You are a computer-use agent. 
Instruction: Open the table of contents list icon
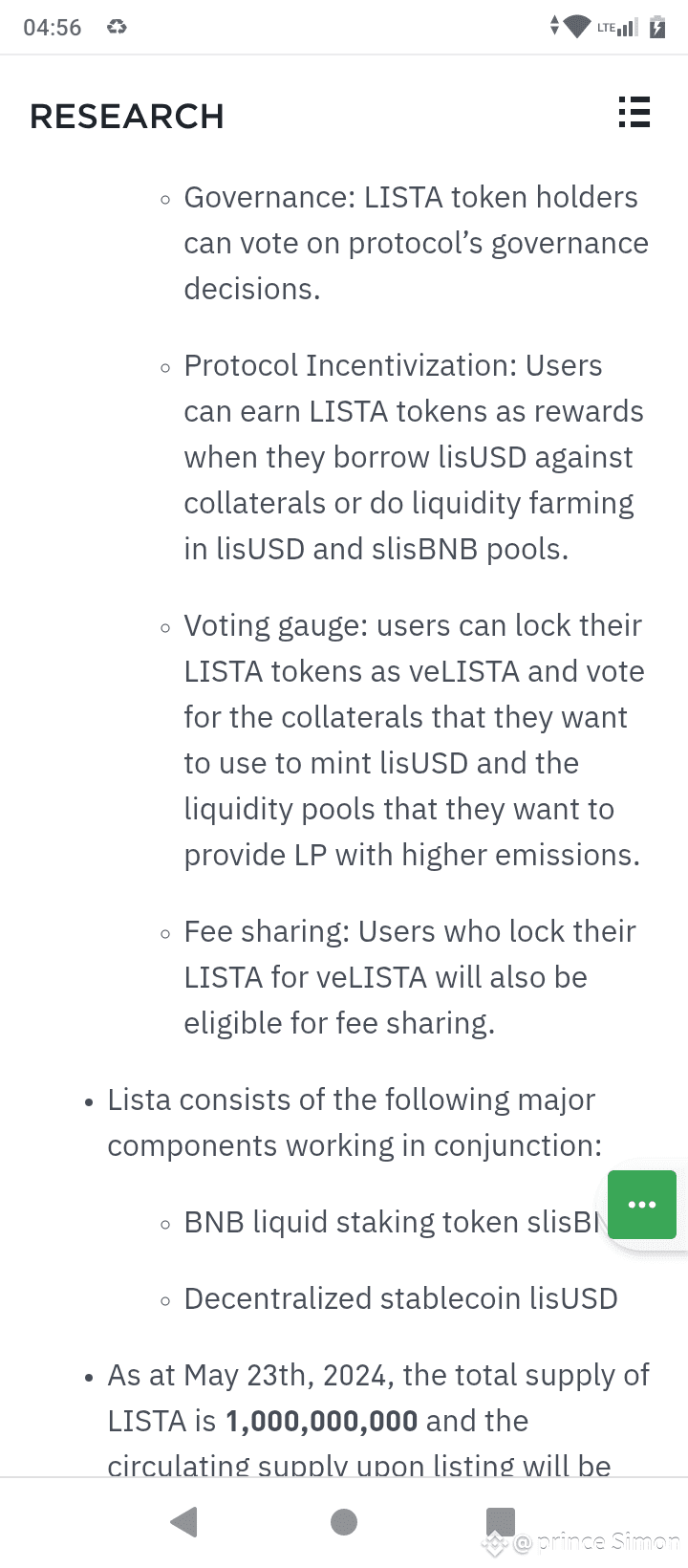[634, 113]
